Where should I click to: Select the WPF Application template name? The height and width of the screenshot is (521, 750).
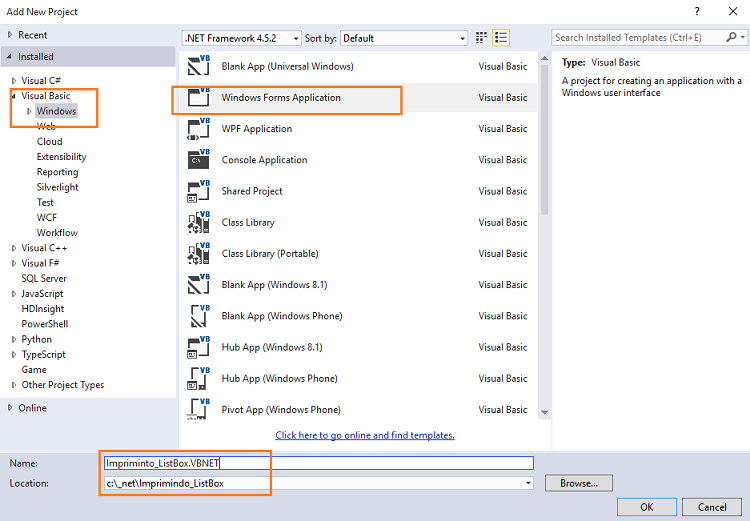click(x=256, y=129)
